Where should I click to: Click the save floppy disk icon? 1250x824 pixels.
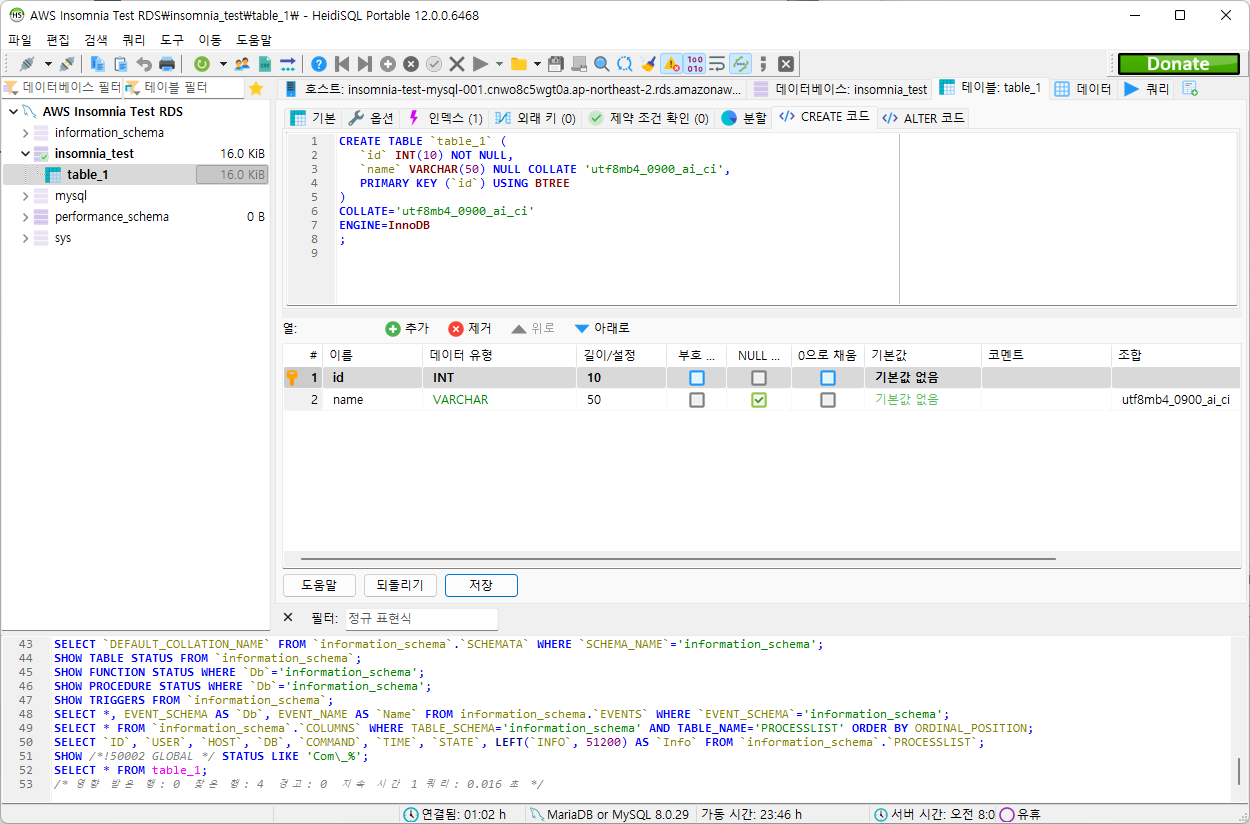click(556, 64)
